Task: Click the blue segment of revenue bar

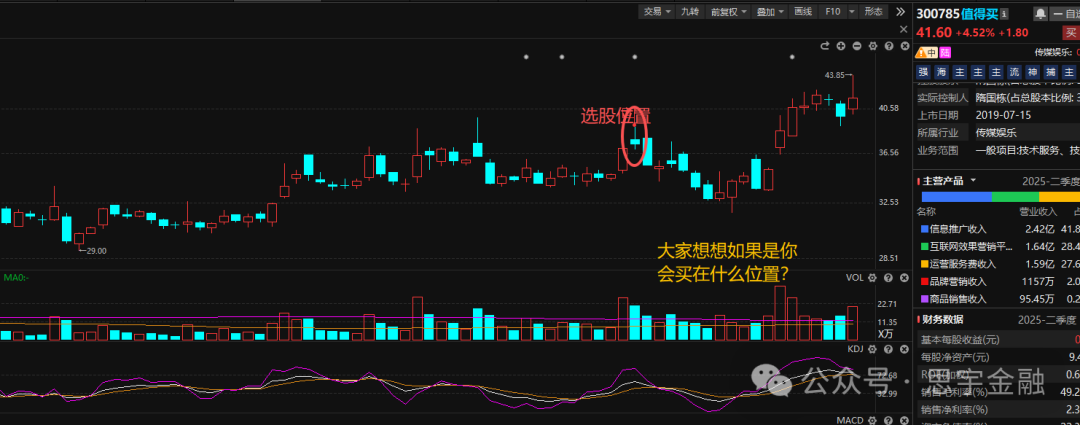Action: point(956,196)
